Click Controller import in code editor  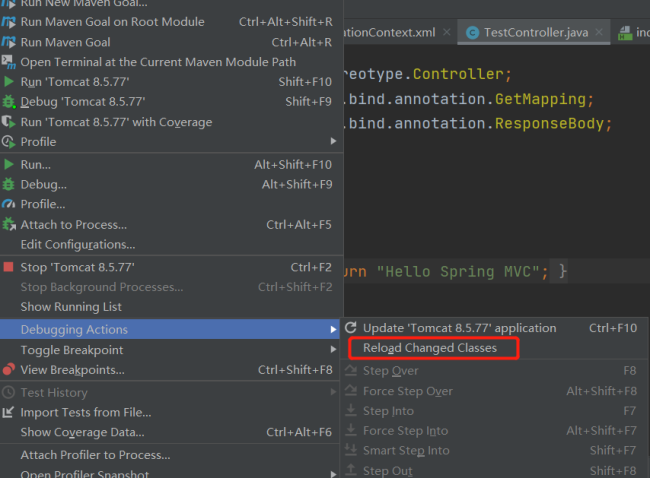click(x=458, y=74)
